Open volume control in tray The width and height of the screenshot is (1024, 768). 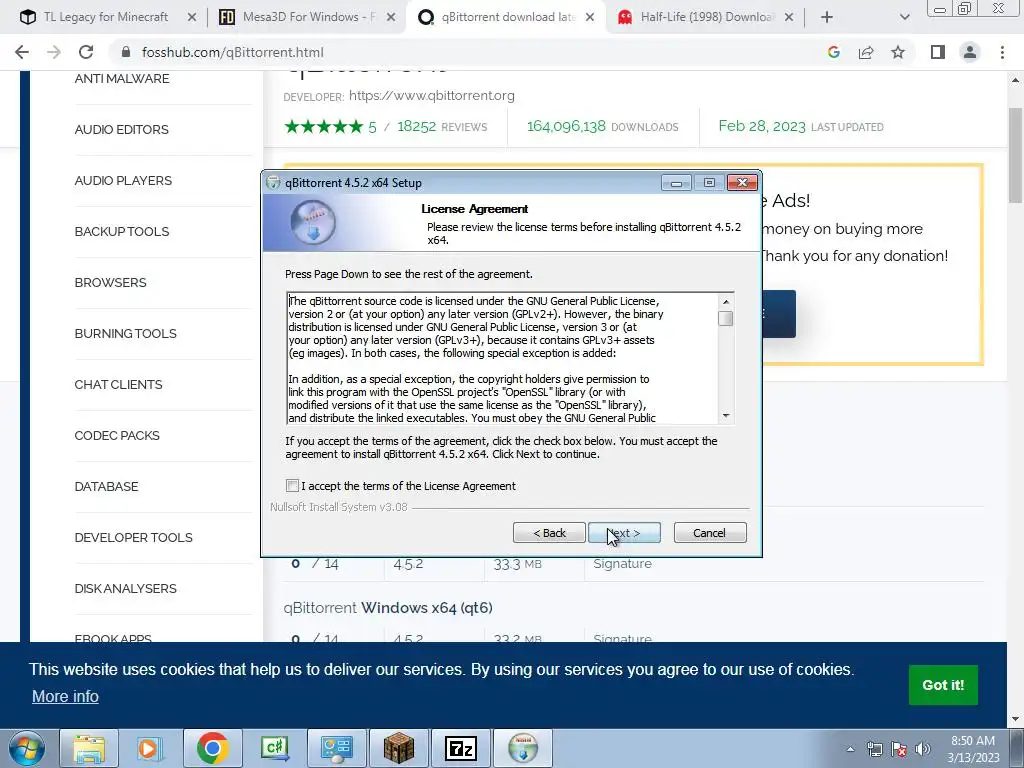pyautogui.click(x=922, y=749)
